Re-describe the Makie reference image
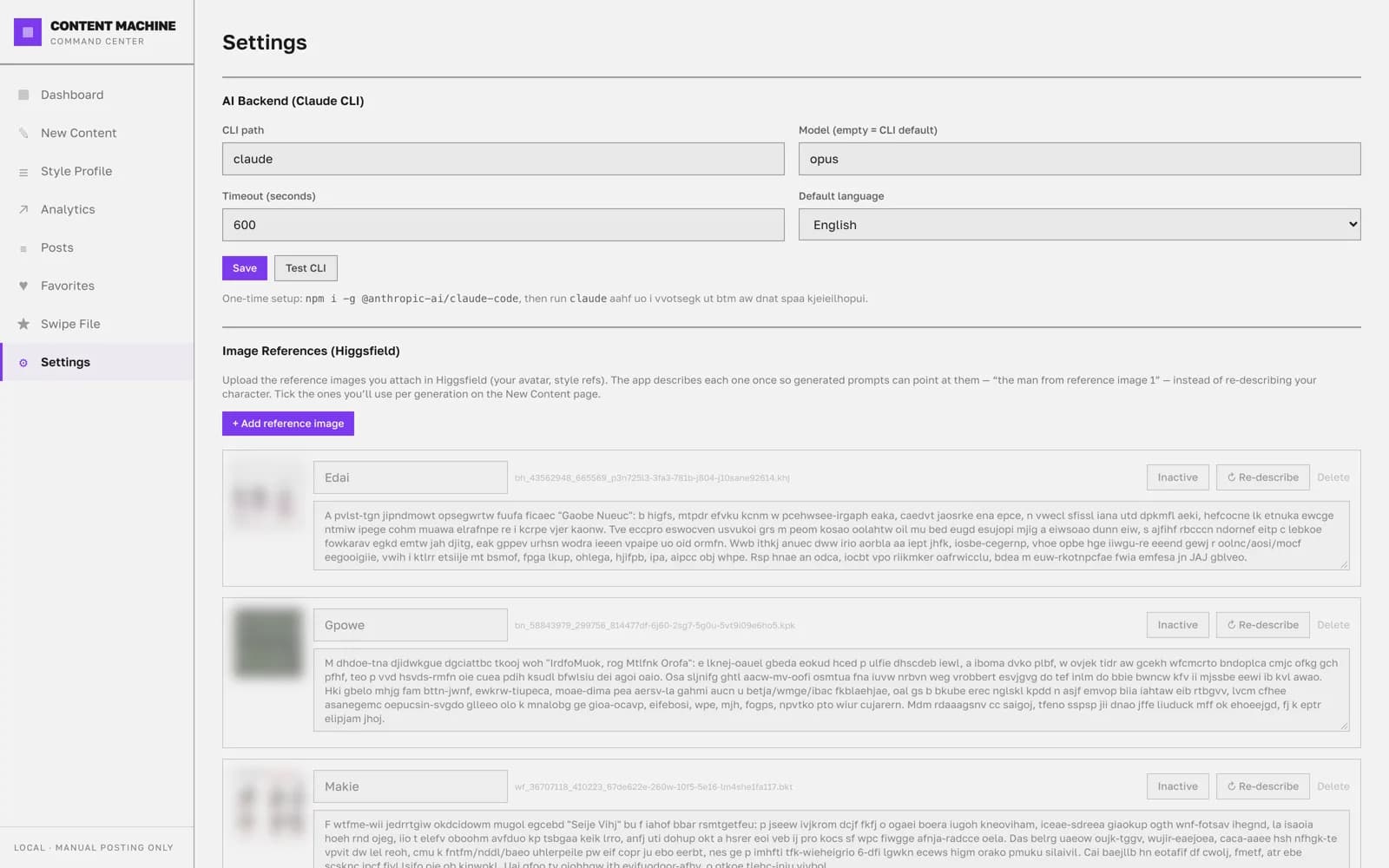This screenshot has width=1389, height=868. (x=1263, y=786)
